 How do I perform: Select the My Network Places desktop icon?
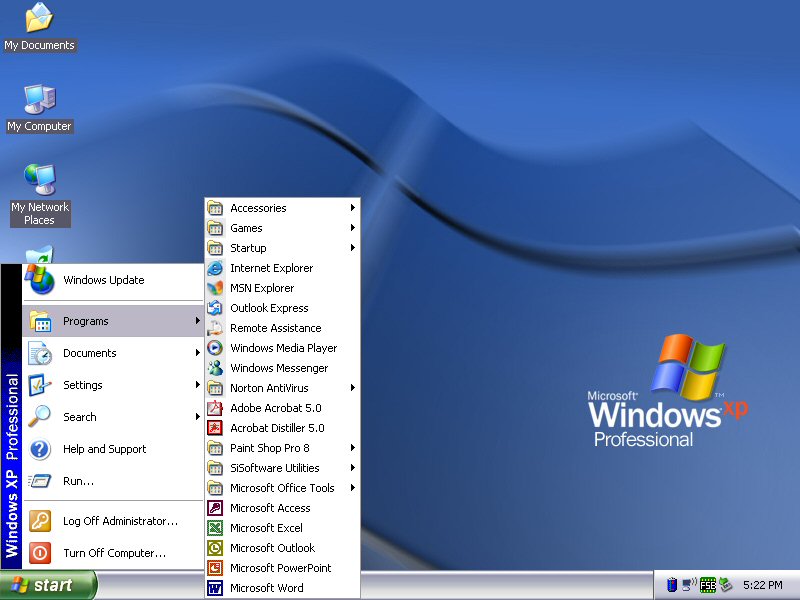pos(40,195)
